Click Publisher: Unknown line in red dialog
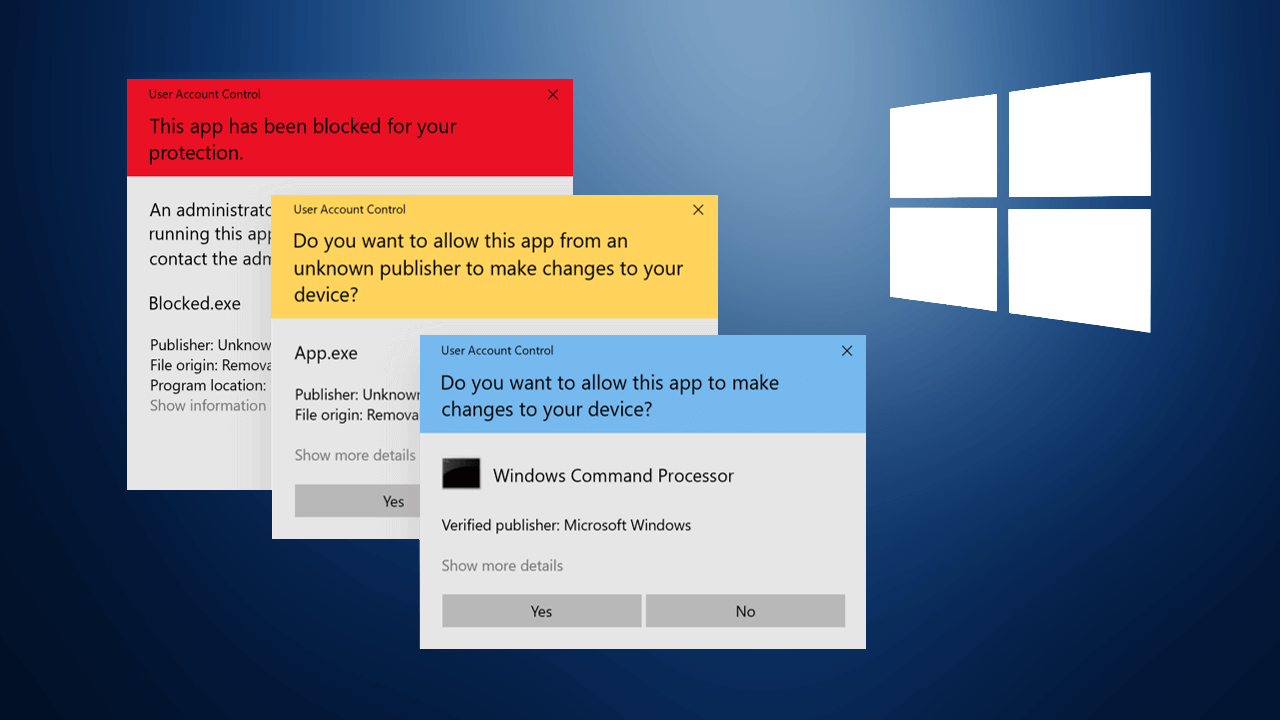This screenshot has height=720, width=1280. pyautogui.click(x=211, y=346)
